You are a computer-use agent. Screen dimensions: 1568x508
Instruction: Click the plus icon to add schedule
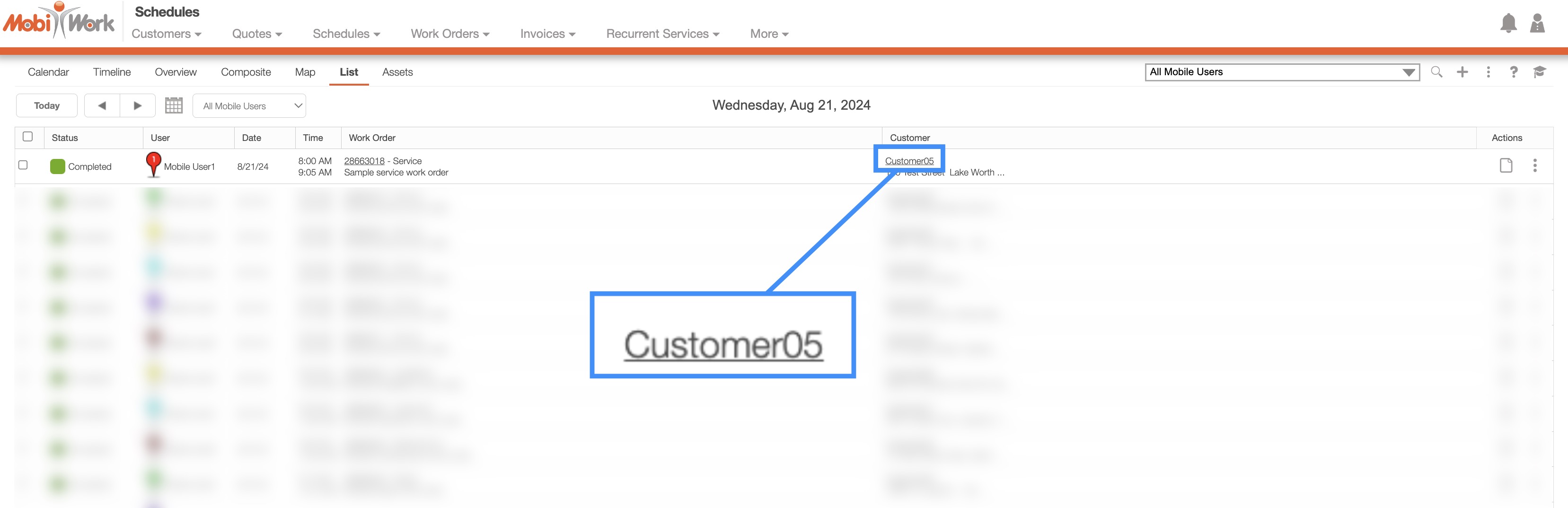pos(1462,72)
